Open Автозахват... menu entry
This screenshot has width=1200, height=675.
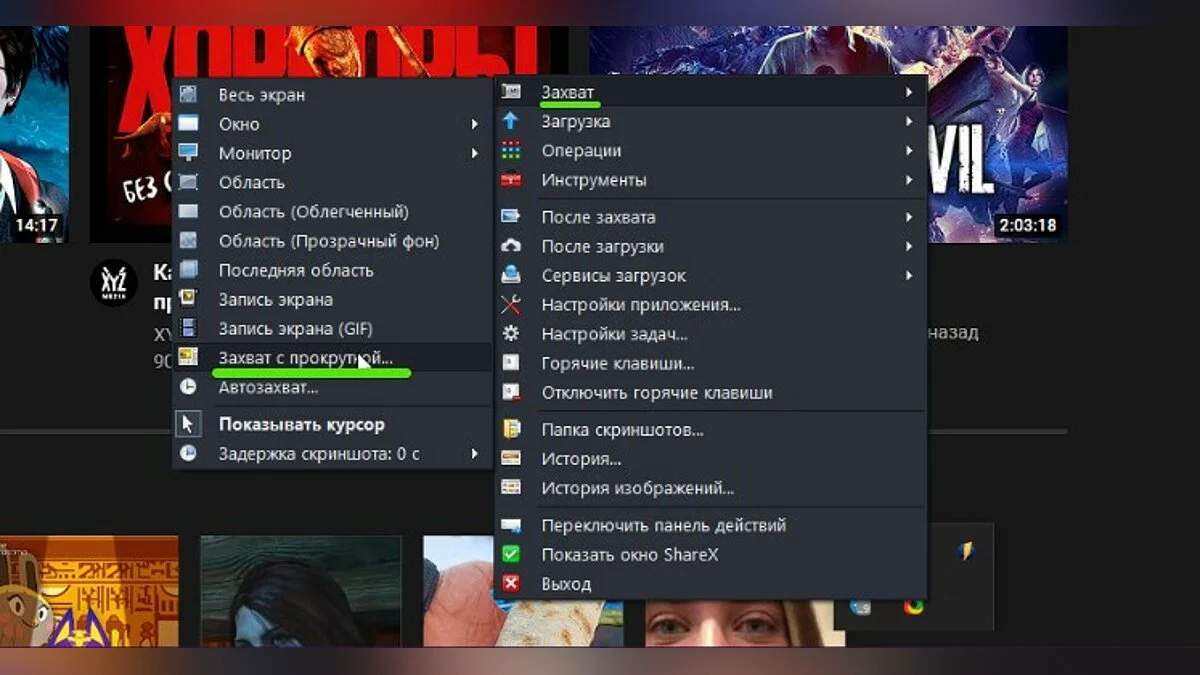point(333,387)
